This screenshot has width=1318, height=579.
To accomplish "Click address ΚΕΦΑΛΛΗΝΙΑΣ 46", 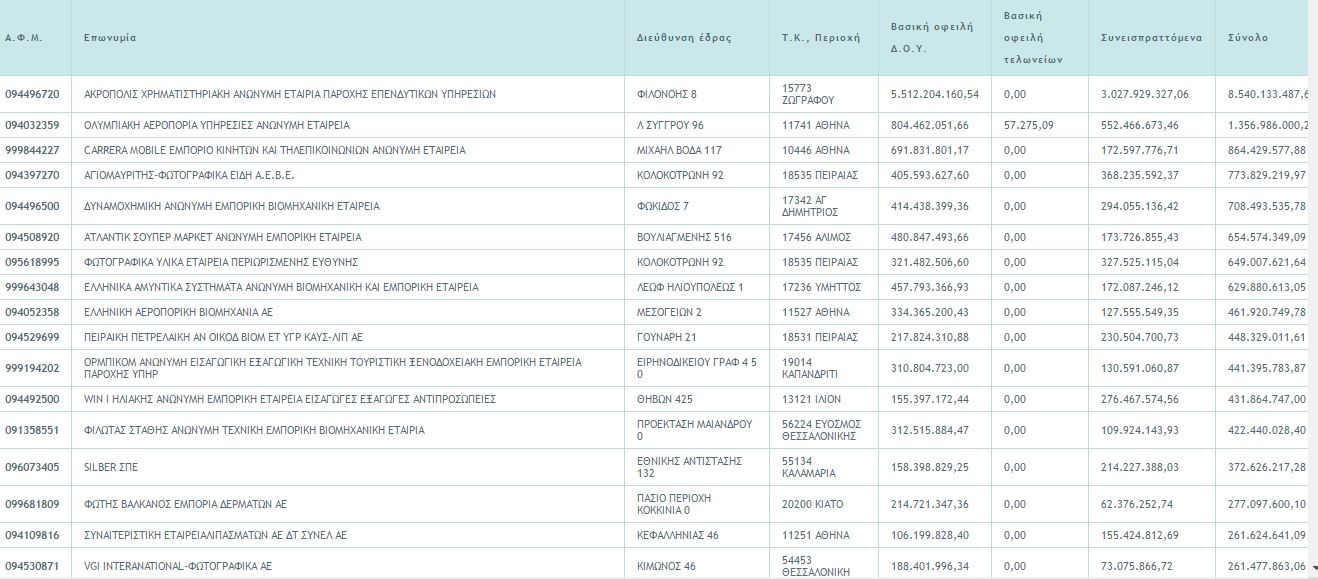I will (x=677, y=535).
